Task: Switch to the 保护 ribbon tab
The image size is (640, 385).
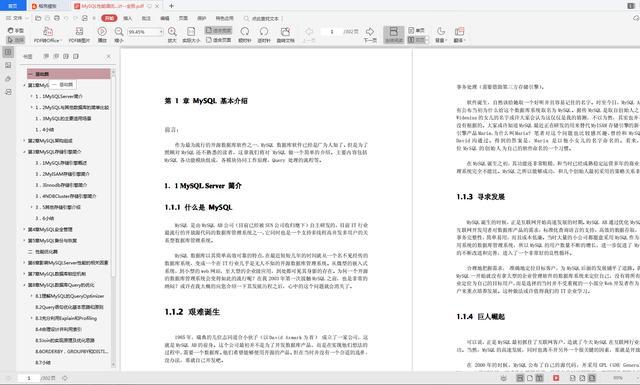Action: [202, 18]
